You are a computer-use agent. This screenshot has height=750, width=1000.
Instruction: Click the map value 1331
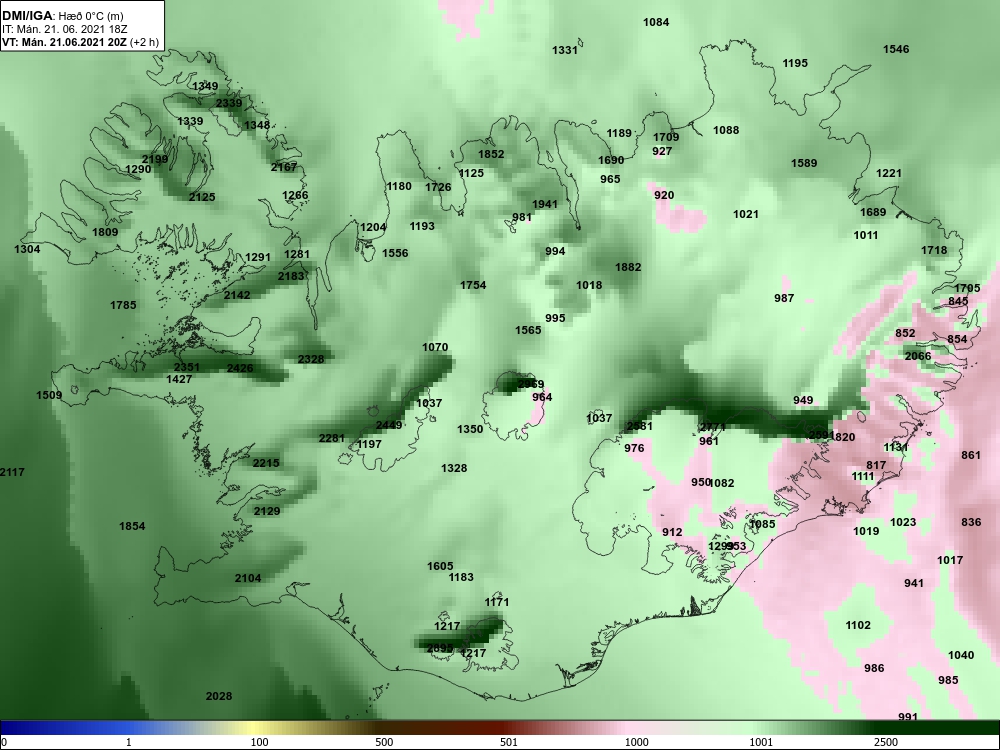(565, 50)
